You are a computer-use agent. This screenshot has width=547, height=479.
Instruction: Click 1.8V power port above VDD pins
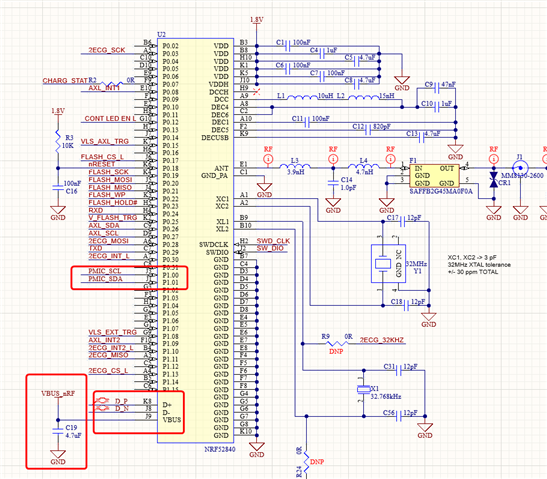[x=256, y=20]
